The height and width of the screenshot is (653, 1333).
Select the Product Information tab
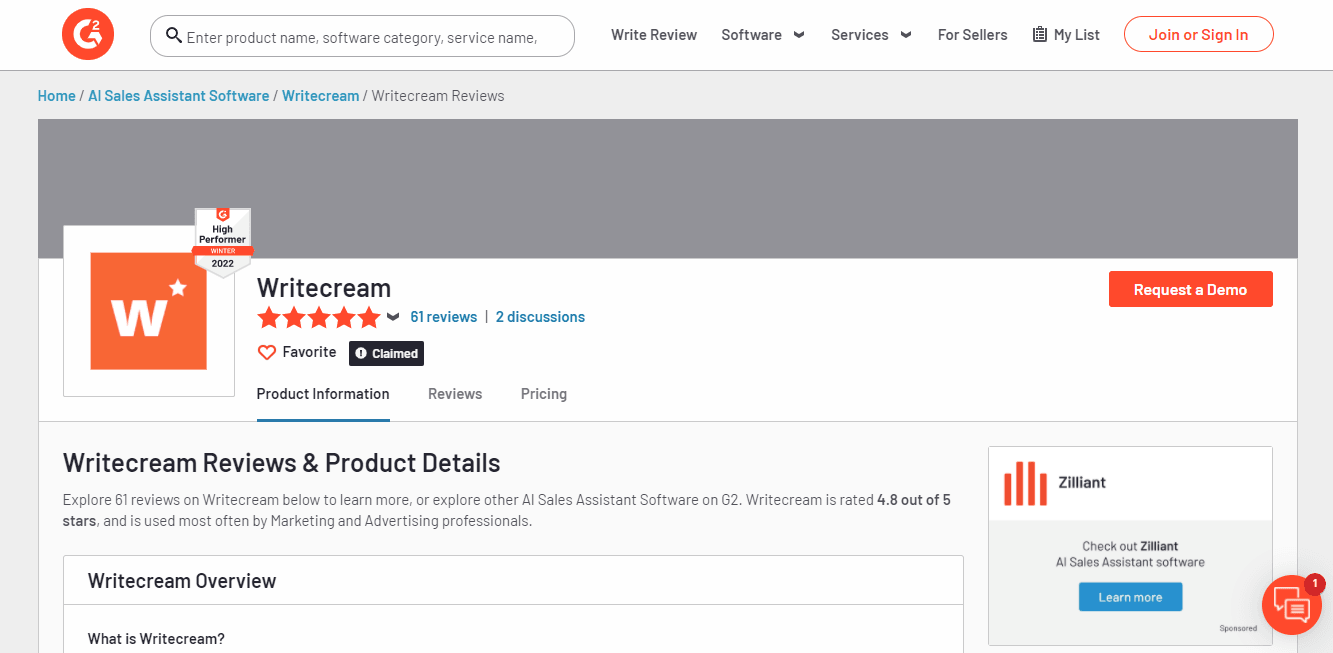point(323,394)
